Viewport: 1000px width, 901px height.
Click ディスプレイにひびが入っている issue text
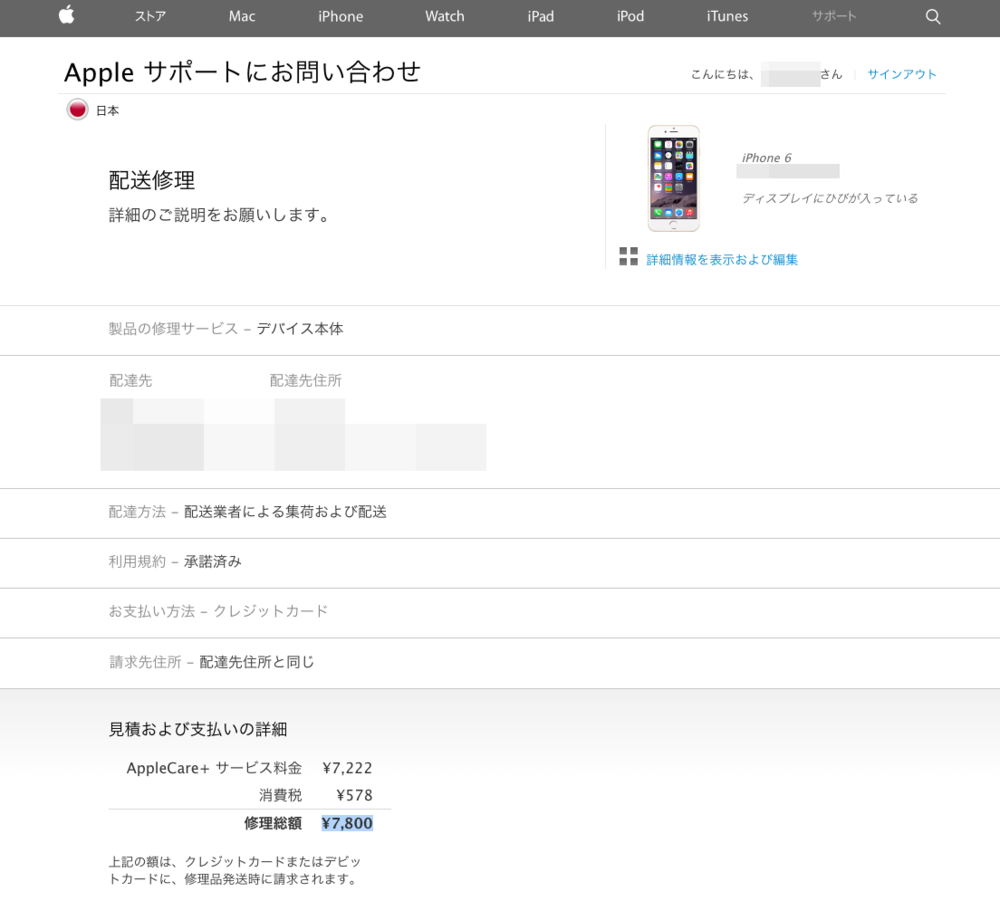click(x=830, y=198)
